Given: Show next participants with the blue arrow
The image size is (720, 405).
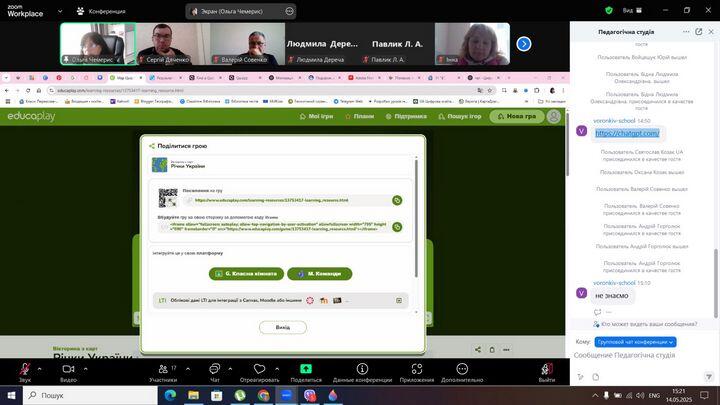Looking at the screenshot, I should click(524, 44).
